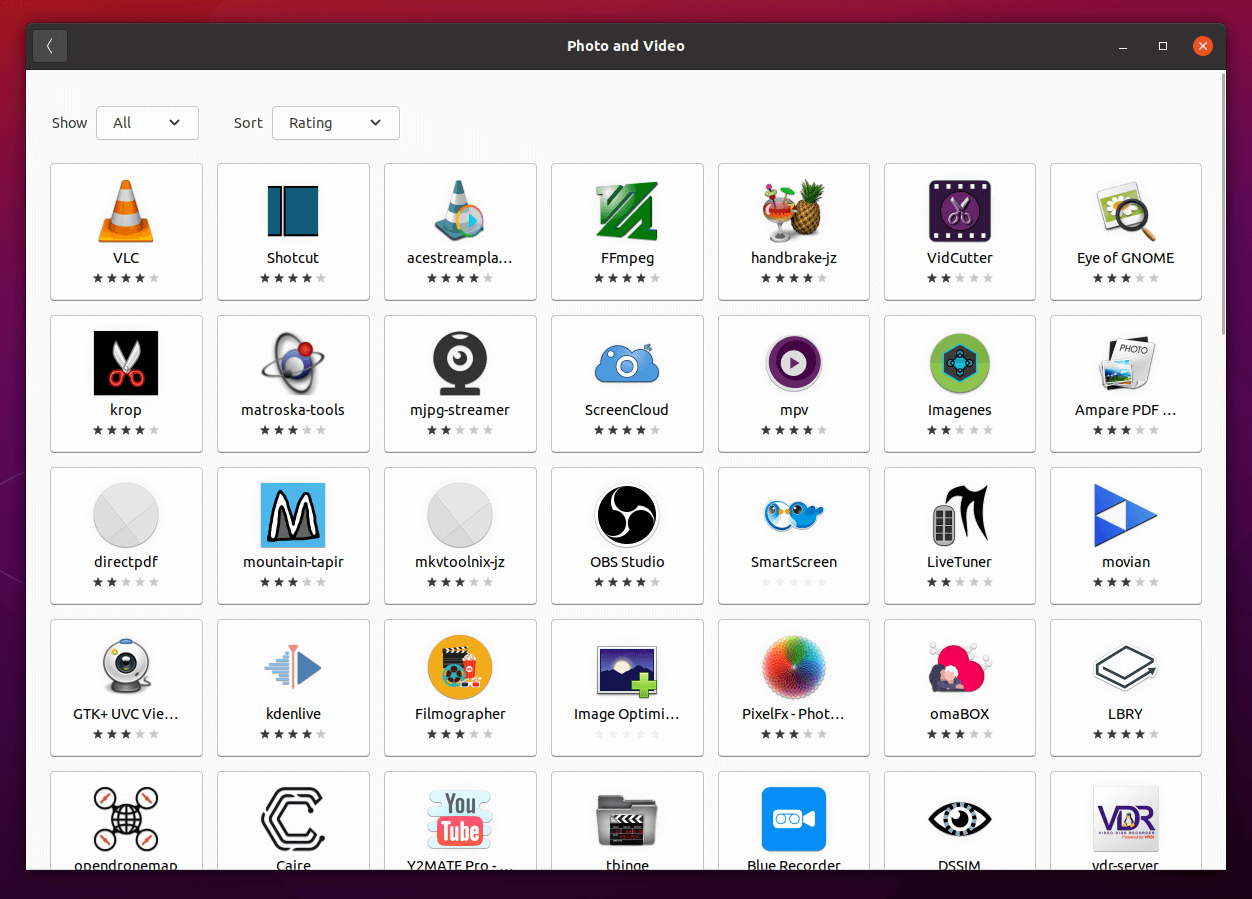1252x899 pixels.
Task: Click the vertical scrollbar on the right
Action: 1223,205
